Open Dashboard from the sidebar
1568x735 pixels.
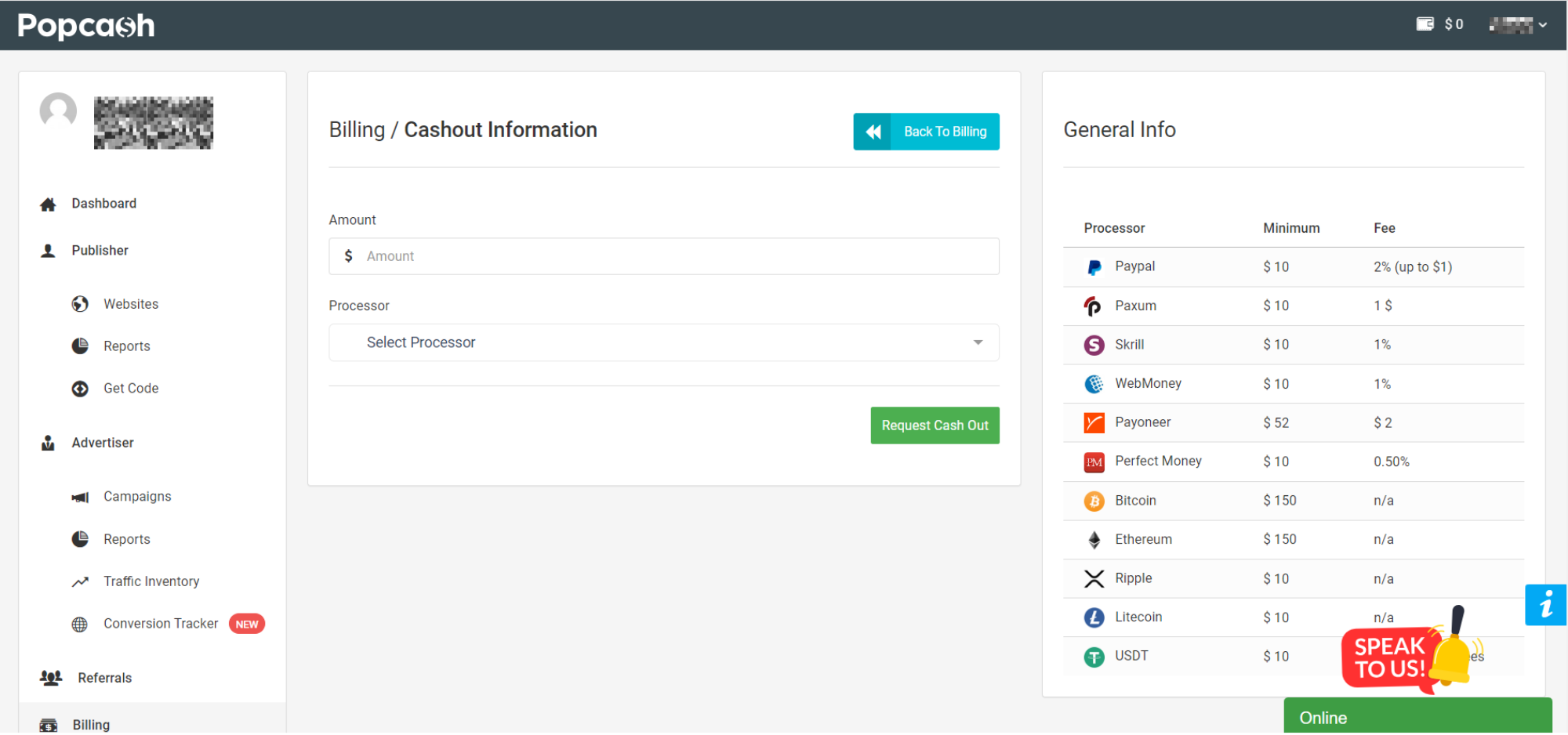pyautogui.click(x=103, y=204)
